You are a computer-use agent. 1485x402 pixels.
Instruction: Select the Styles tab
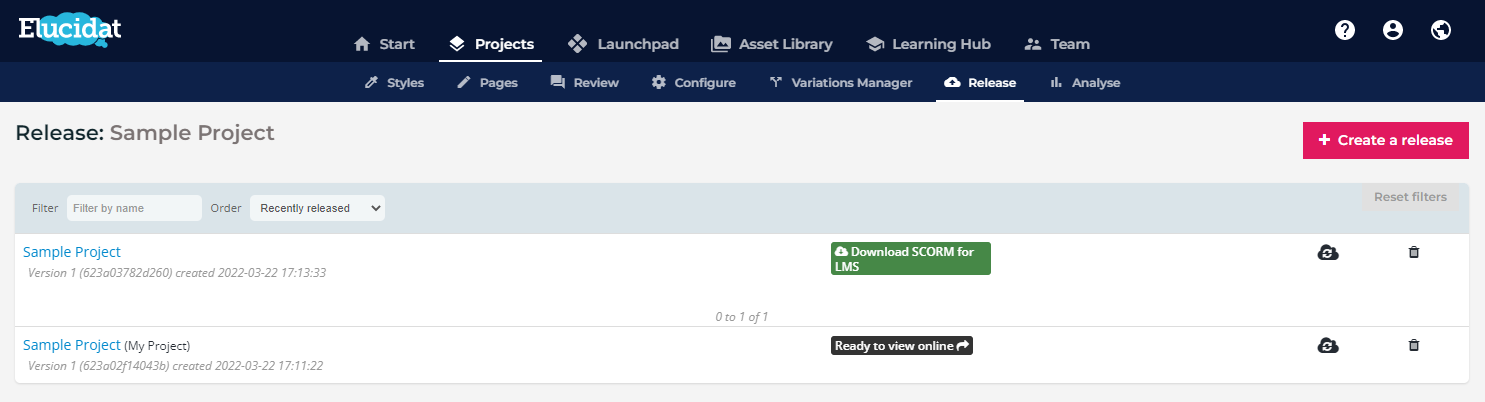coord(394,82)
